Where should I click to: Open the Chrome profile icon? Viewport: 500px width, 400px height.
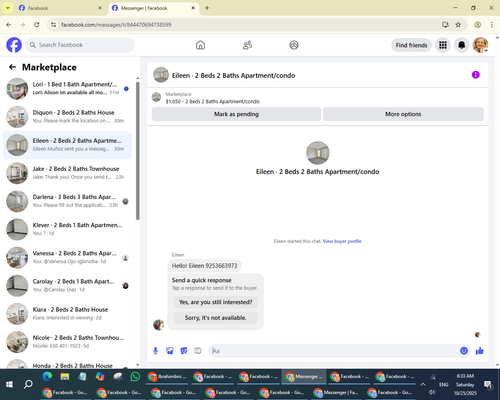click(478, 25)
